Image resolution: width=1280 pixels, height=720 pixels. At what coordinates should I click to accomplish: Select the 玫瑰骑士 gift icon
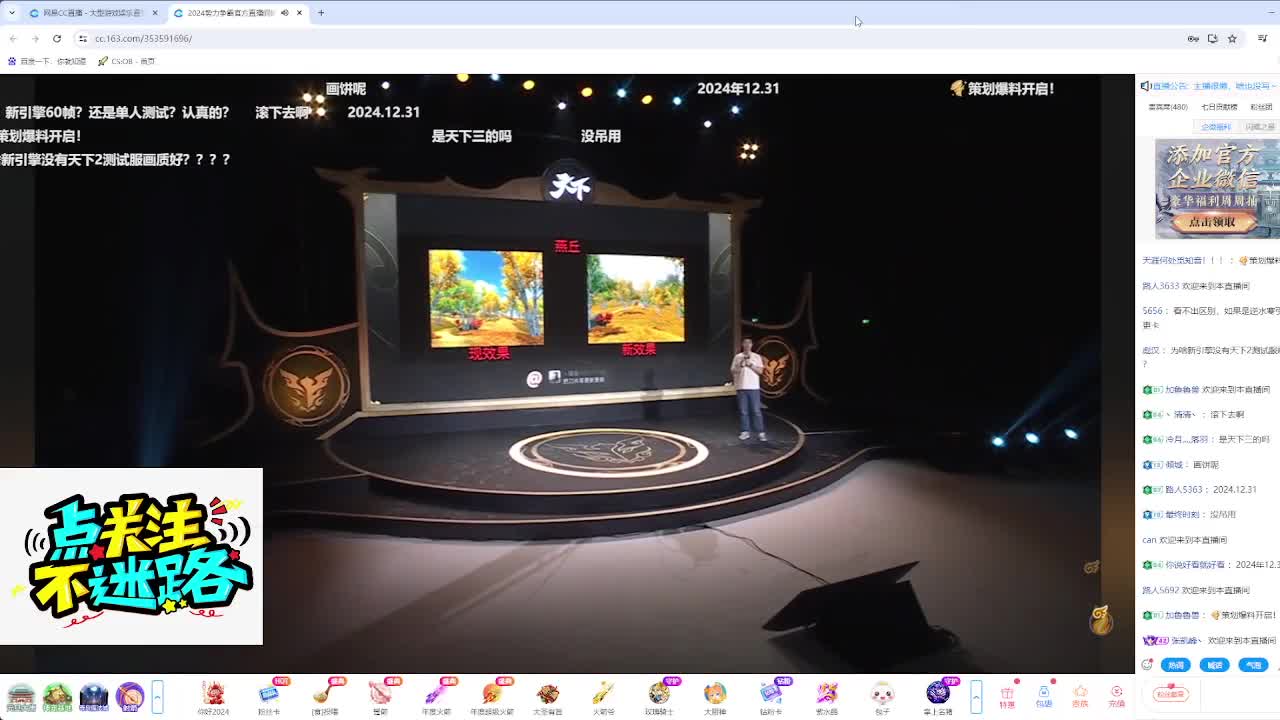pos(659,693)
